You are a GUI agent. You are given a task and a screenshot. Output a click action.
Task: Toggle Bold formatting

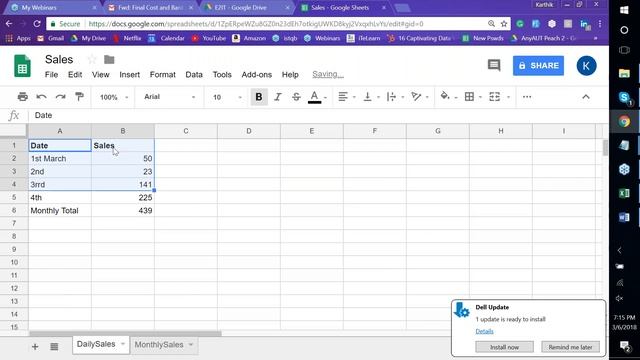click(258, 97)
